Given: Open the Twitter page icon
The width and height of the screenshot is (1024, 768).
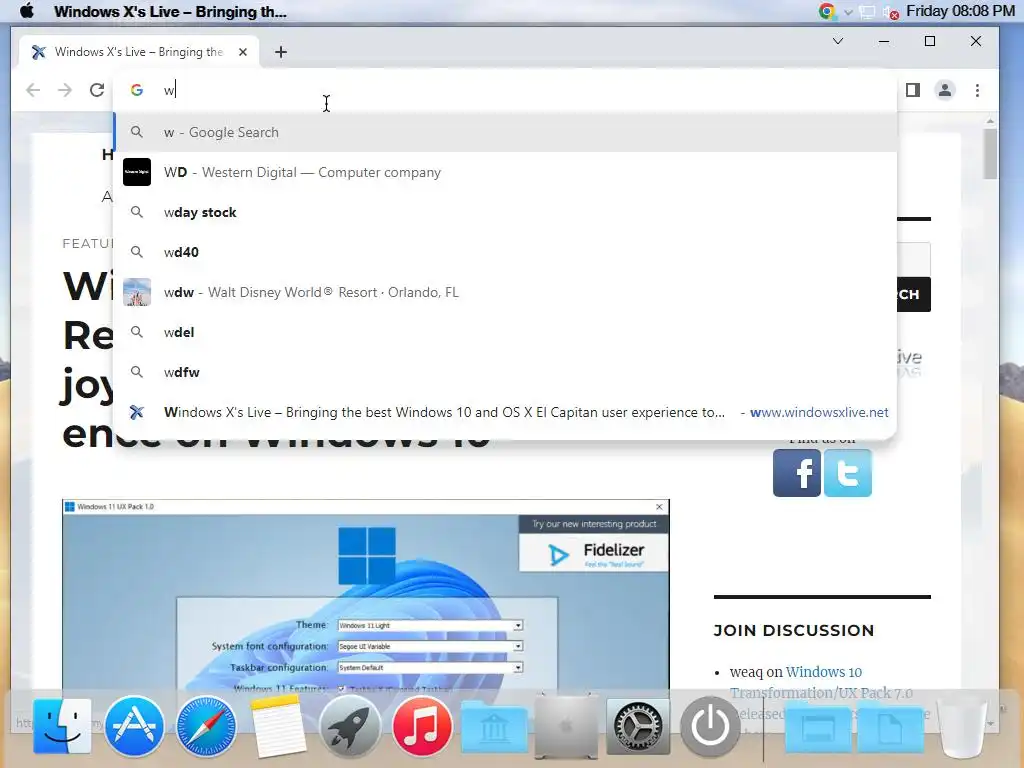Looking at the screenshot, I should coord(848,473).
